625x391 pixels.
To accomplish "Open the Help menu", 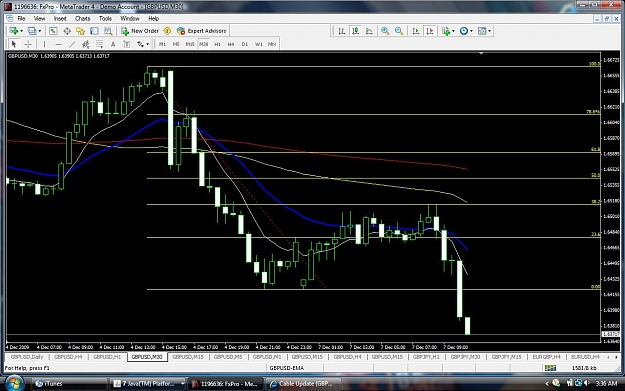I will (x=153, y=18).
